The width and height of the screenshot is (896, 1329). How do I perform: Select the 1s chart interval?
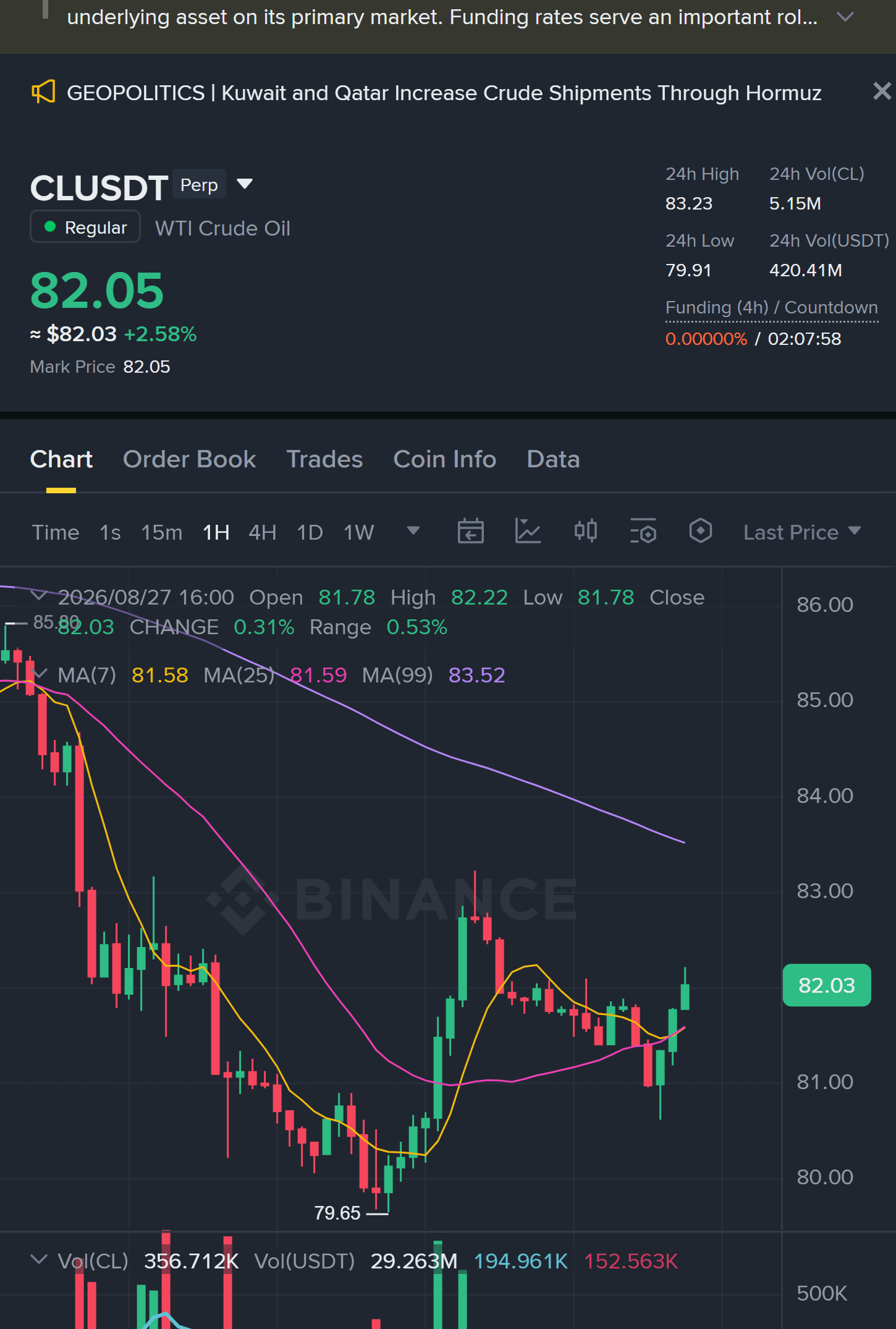pyautogui.click(x=110, y=532)
